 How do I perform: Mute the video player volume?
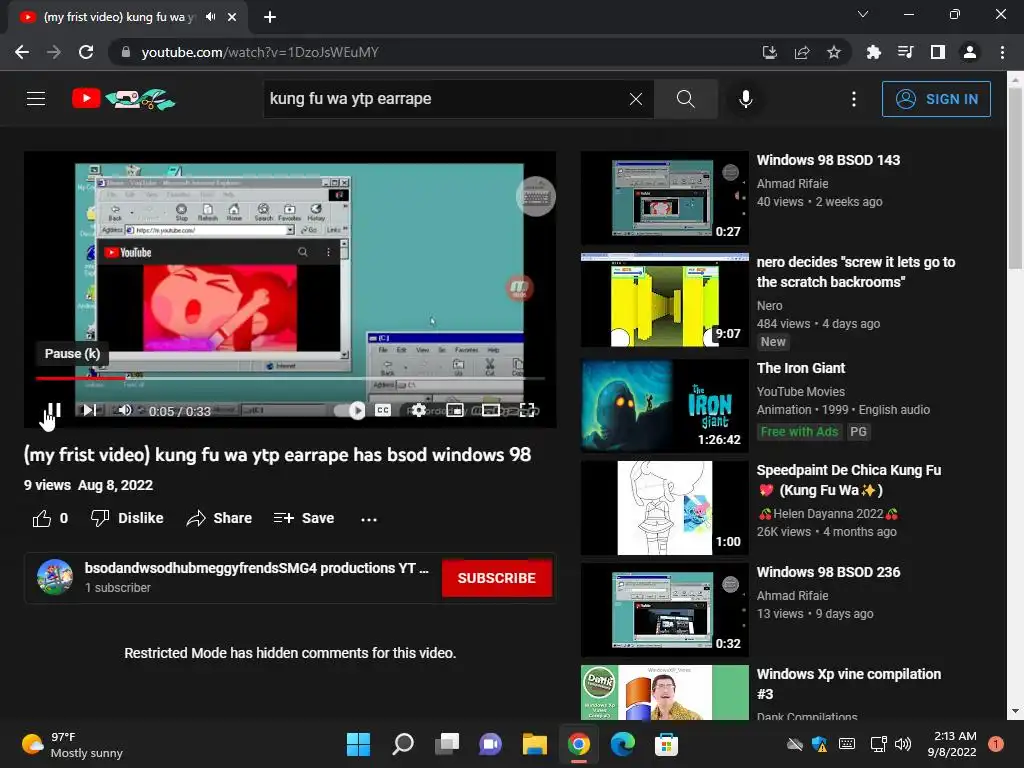(x=124, y=410)
